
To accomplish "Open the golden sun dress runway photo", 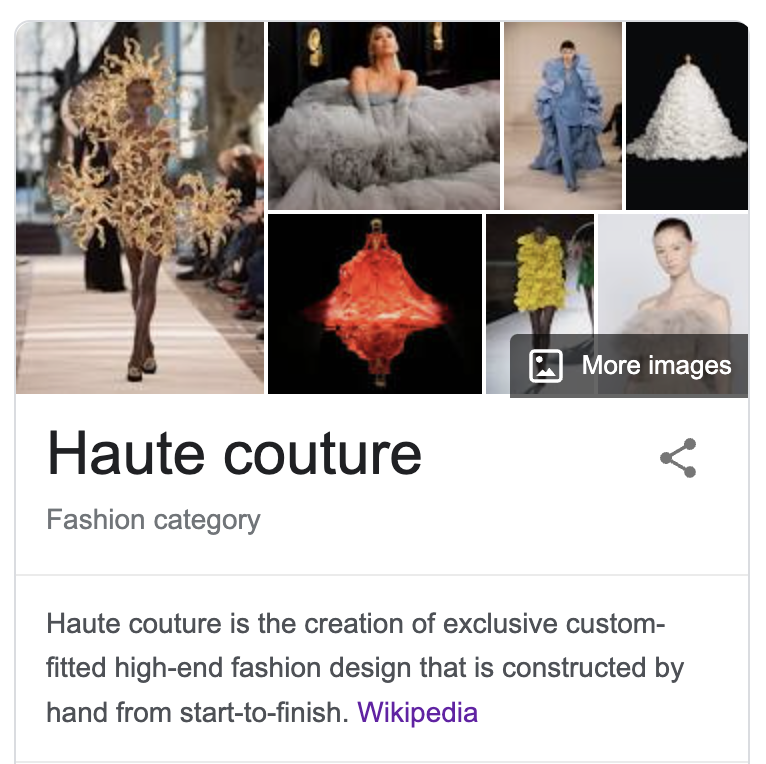I will click(140, 208).
